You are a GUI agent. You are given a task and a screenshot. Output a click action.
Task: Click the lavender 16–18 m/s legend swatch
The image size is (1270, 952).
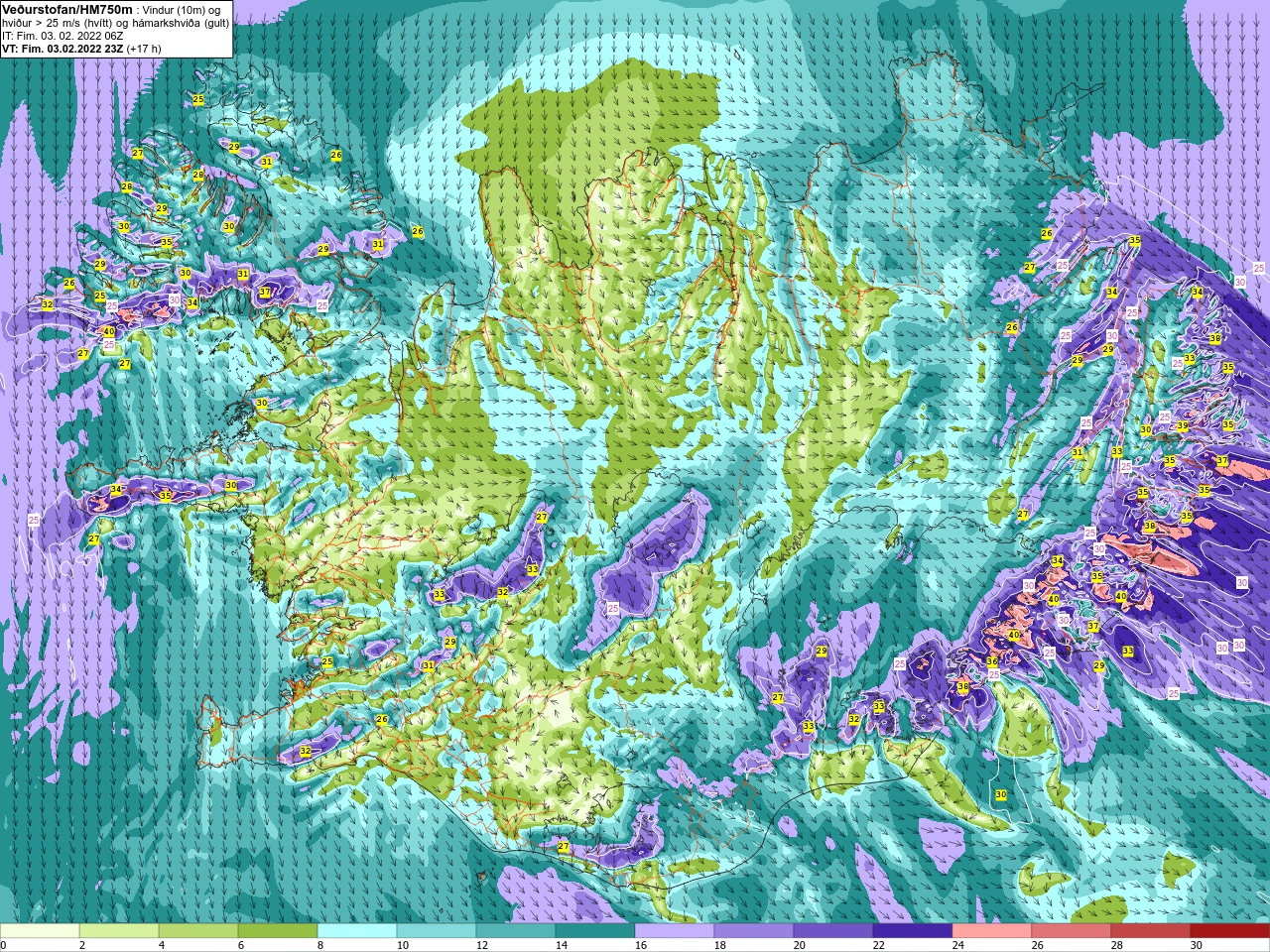675,931
